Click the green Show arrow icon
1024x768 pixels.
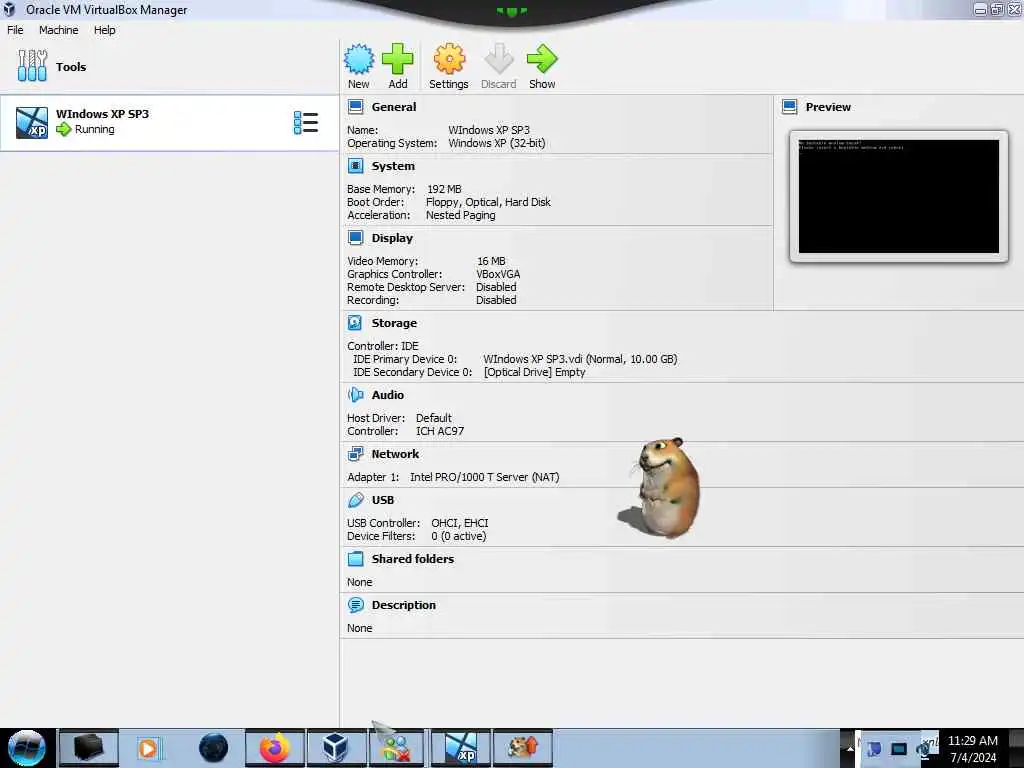542,59
